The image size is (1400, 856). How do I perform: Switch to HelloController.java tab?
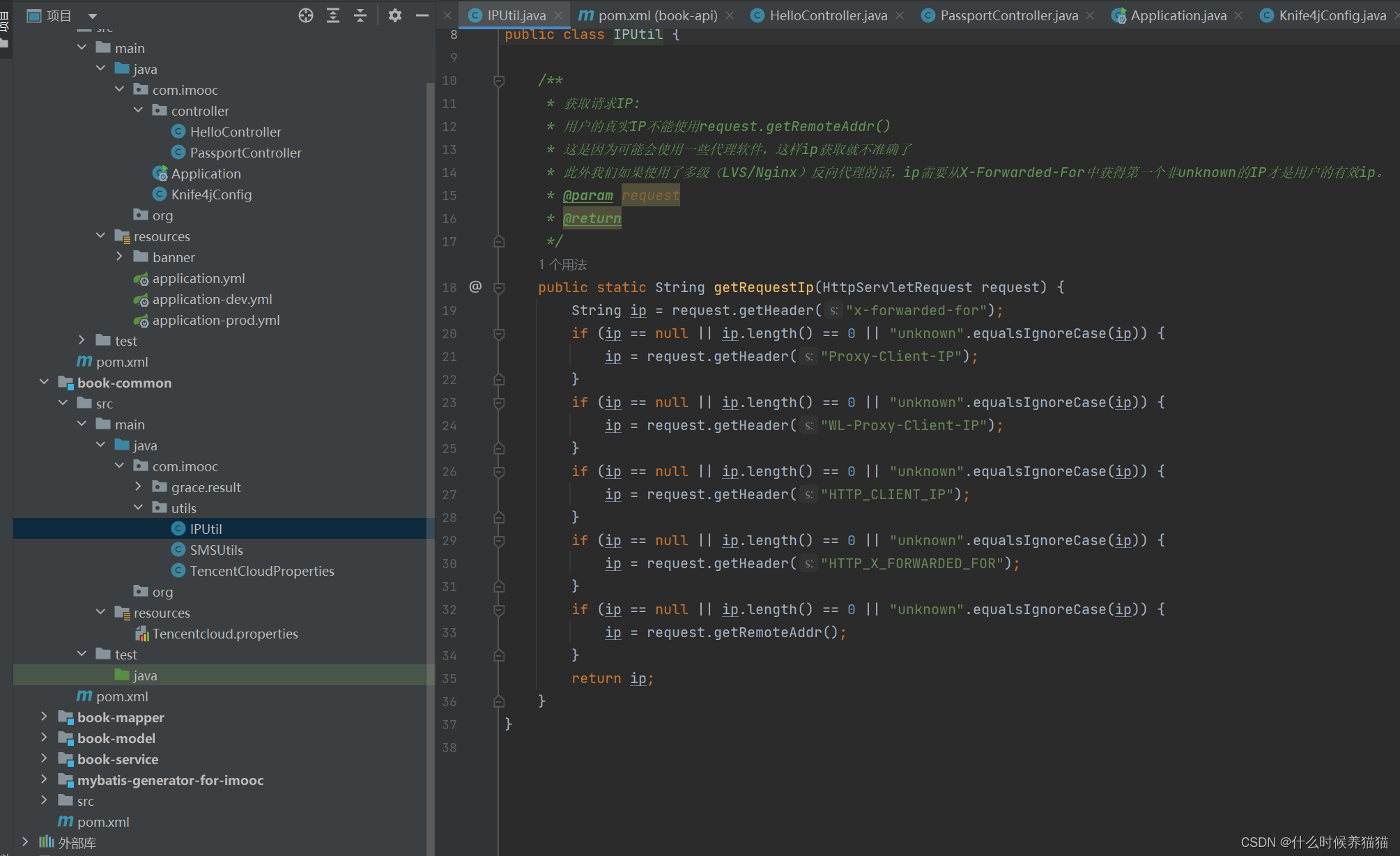829,15
